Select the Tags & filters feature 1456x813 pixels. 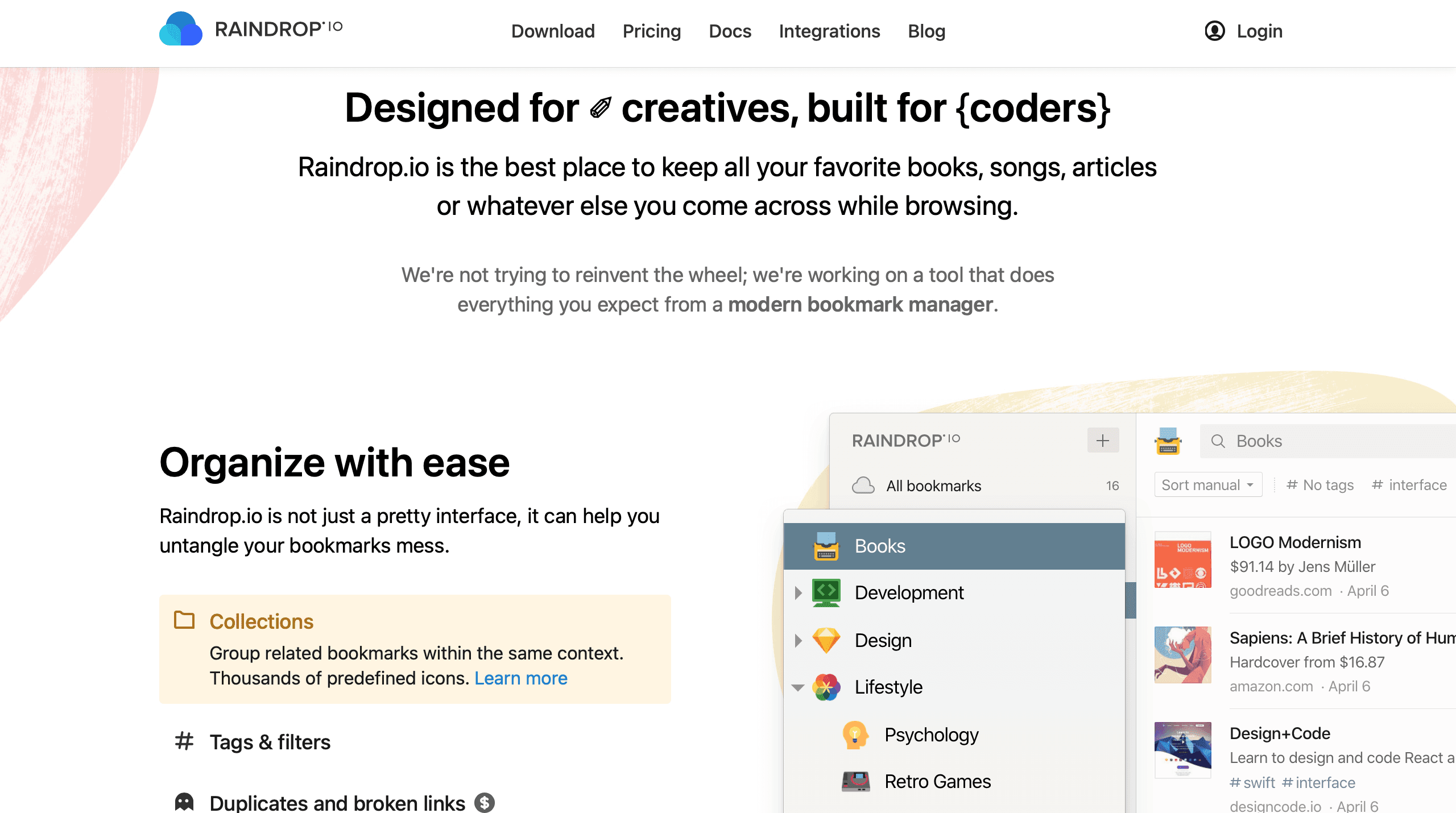click(x=270, y=742)
